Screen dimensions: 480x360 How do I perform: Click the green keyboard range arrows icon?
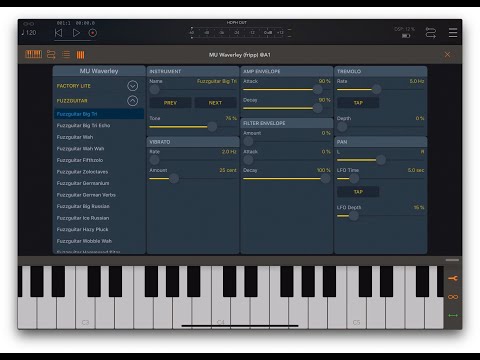[453, 315]
